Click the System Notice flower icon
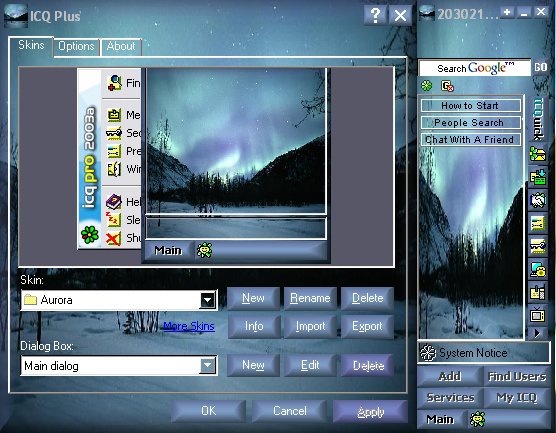Image resolution: width=556 pixels, height=433 pixels. pos(428,353)
